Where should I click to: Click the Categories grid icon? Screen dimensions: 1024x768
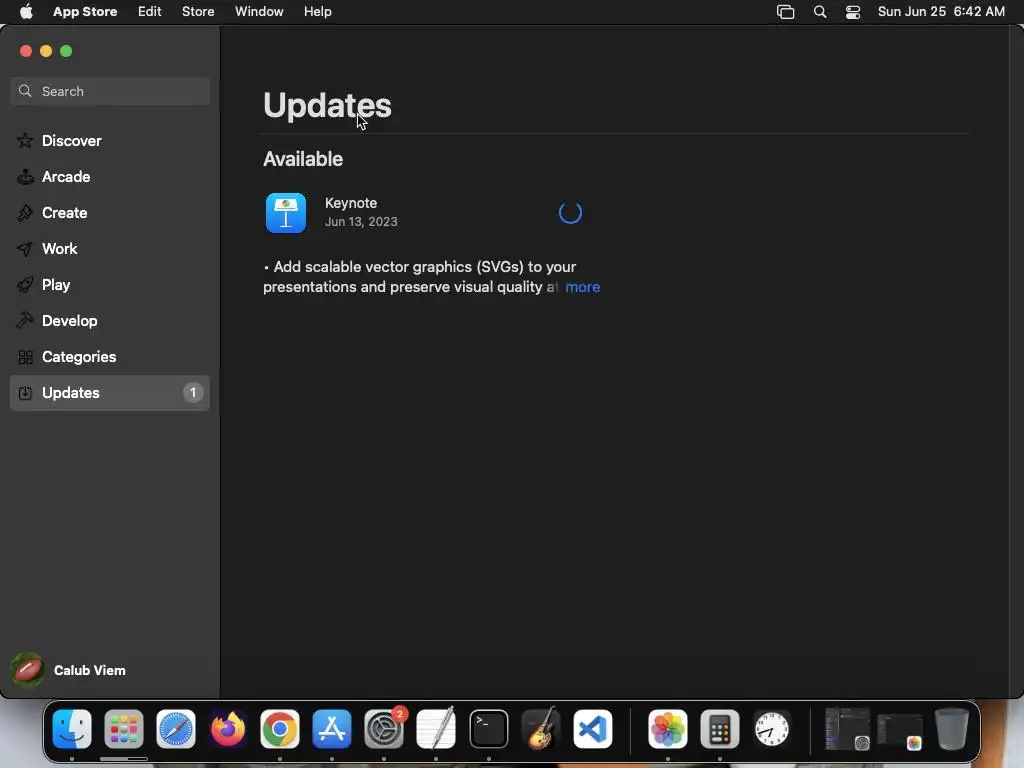click(25, 357)
